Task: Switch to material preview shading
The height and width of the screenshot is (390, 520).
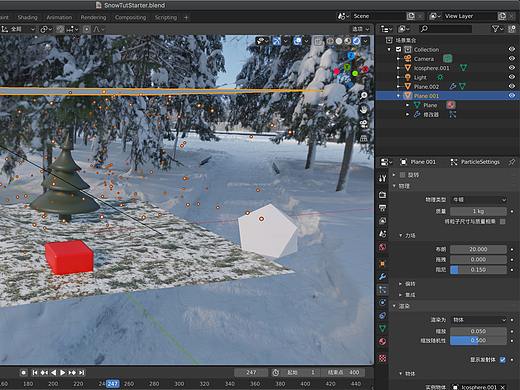Action: (348, 41)
